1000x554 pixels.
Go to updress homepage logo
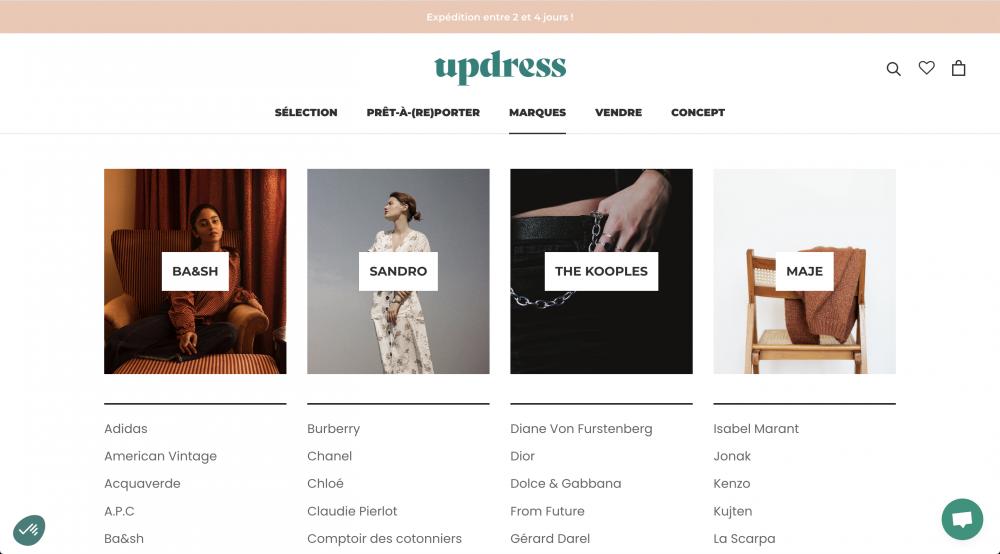[500, 67]
